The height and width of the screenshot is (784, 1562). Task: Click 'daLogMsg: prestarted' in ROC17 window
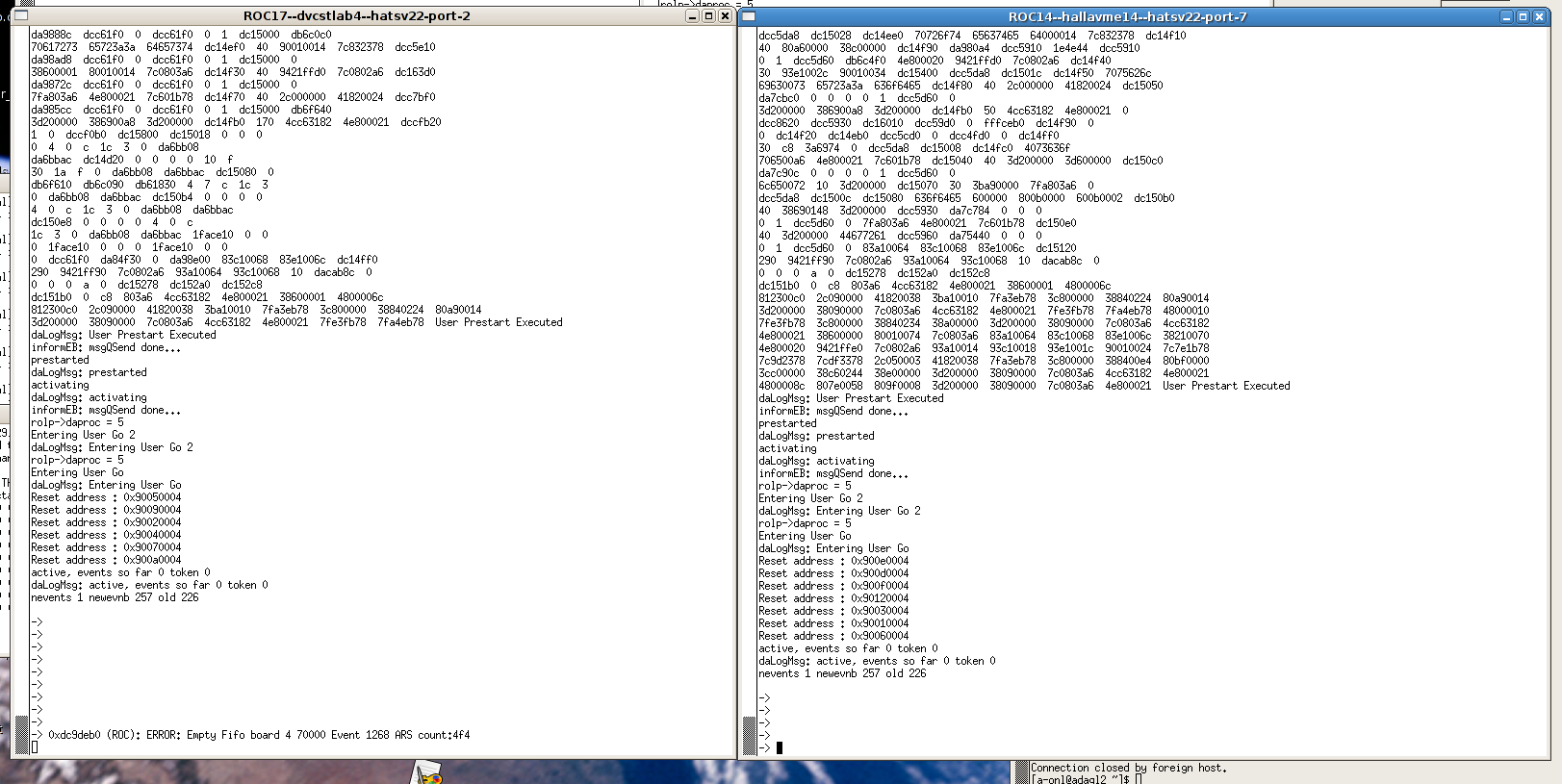89,372
